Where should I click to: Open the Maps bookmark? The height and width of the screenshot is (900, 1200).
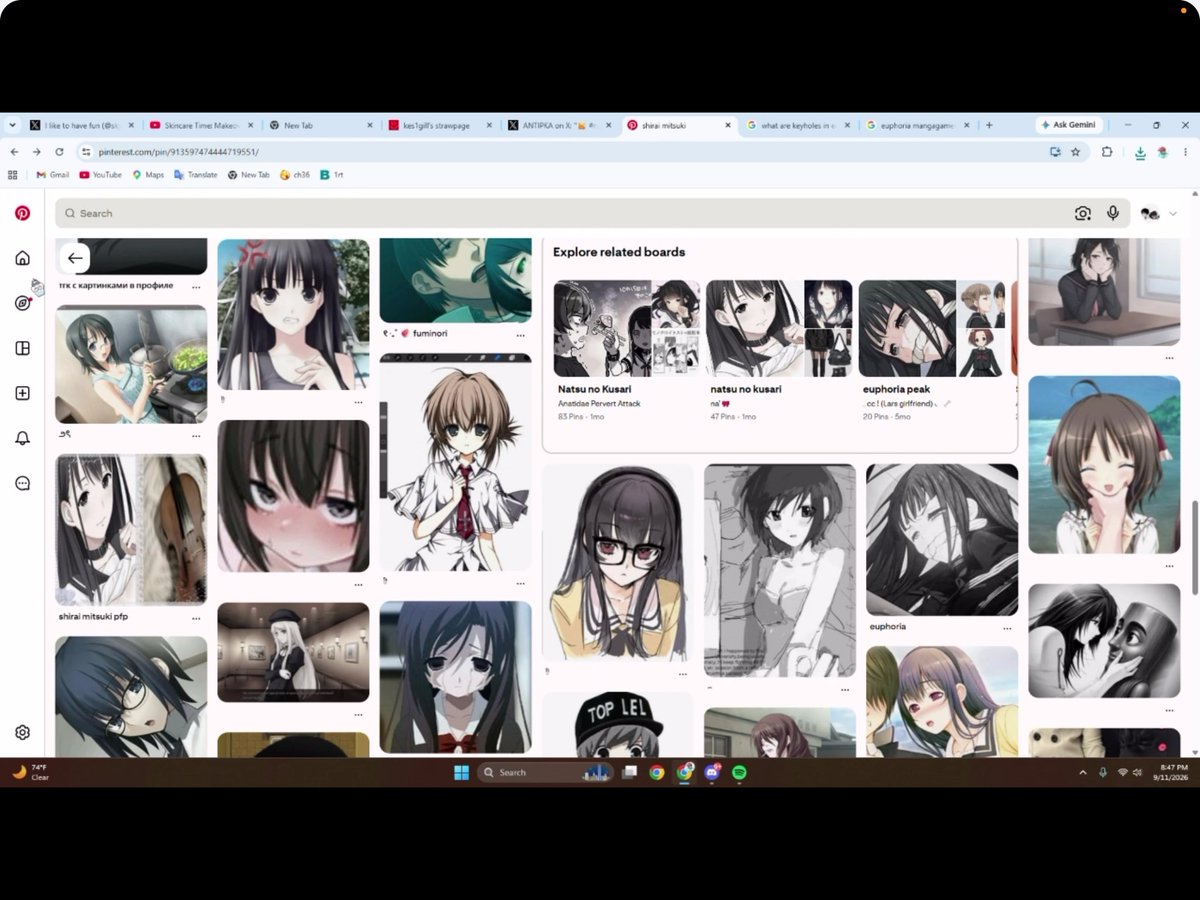point(148,174)
